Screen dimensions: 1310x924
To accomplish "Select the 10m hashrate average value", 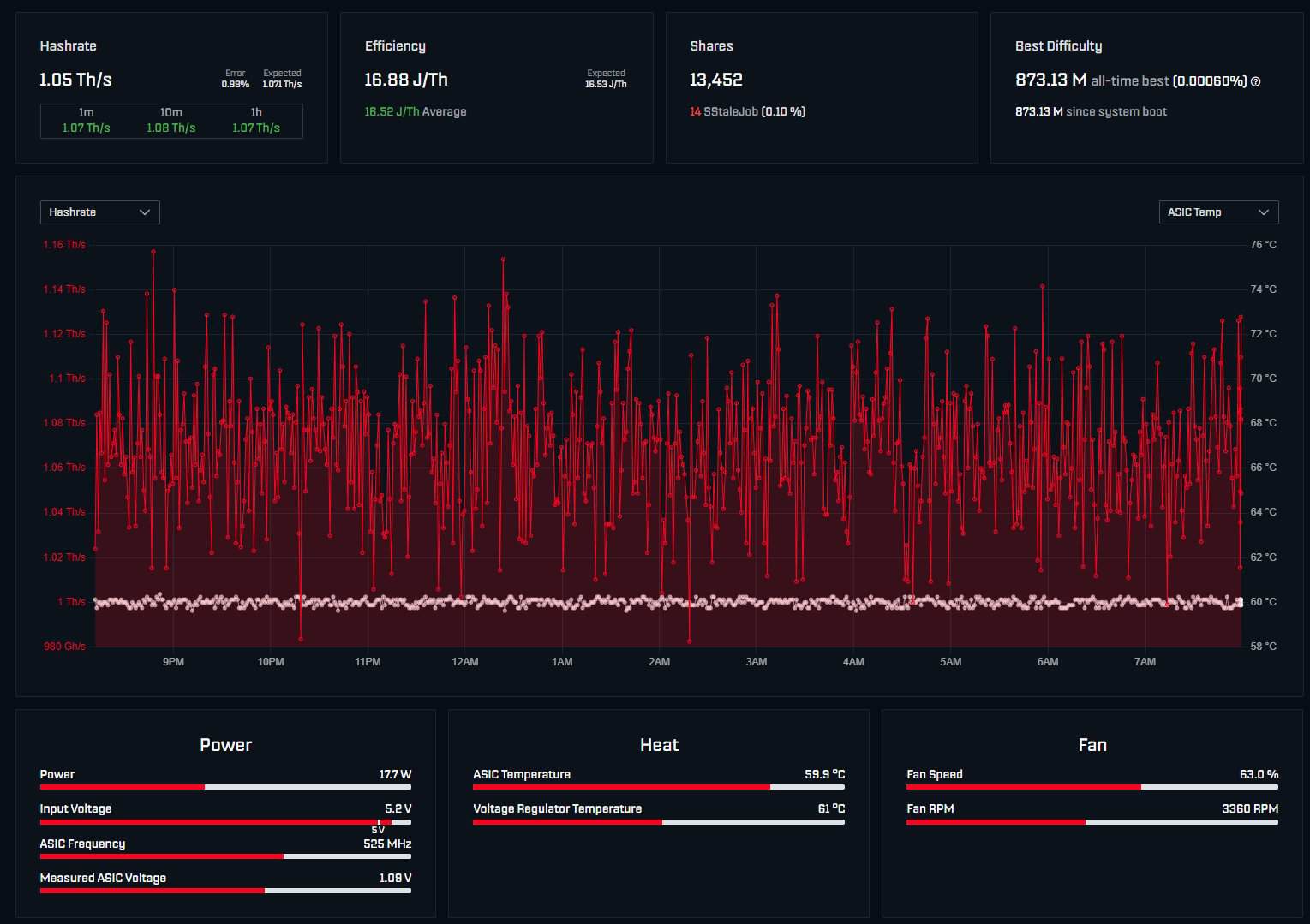I will click(170, 128).
